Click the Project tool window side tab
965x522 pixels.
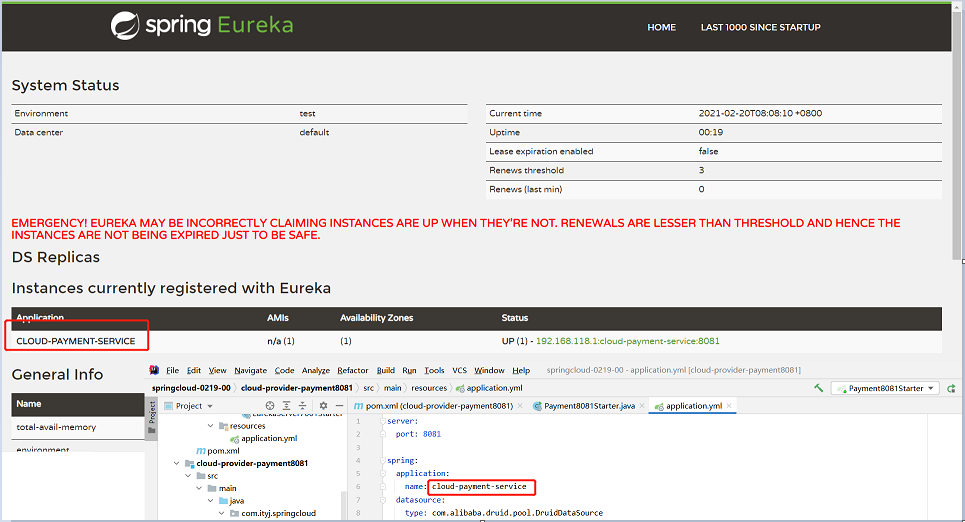click(151, 418)
